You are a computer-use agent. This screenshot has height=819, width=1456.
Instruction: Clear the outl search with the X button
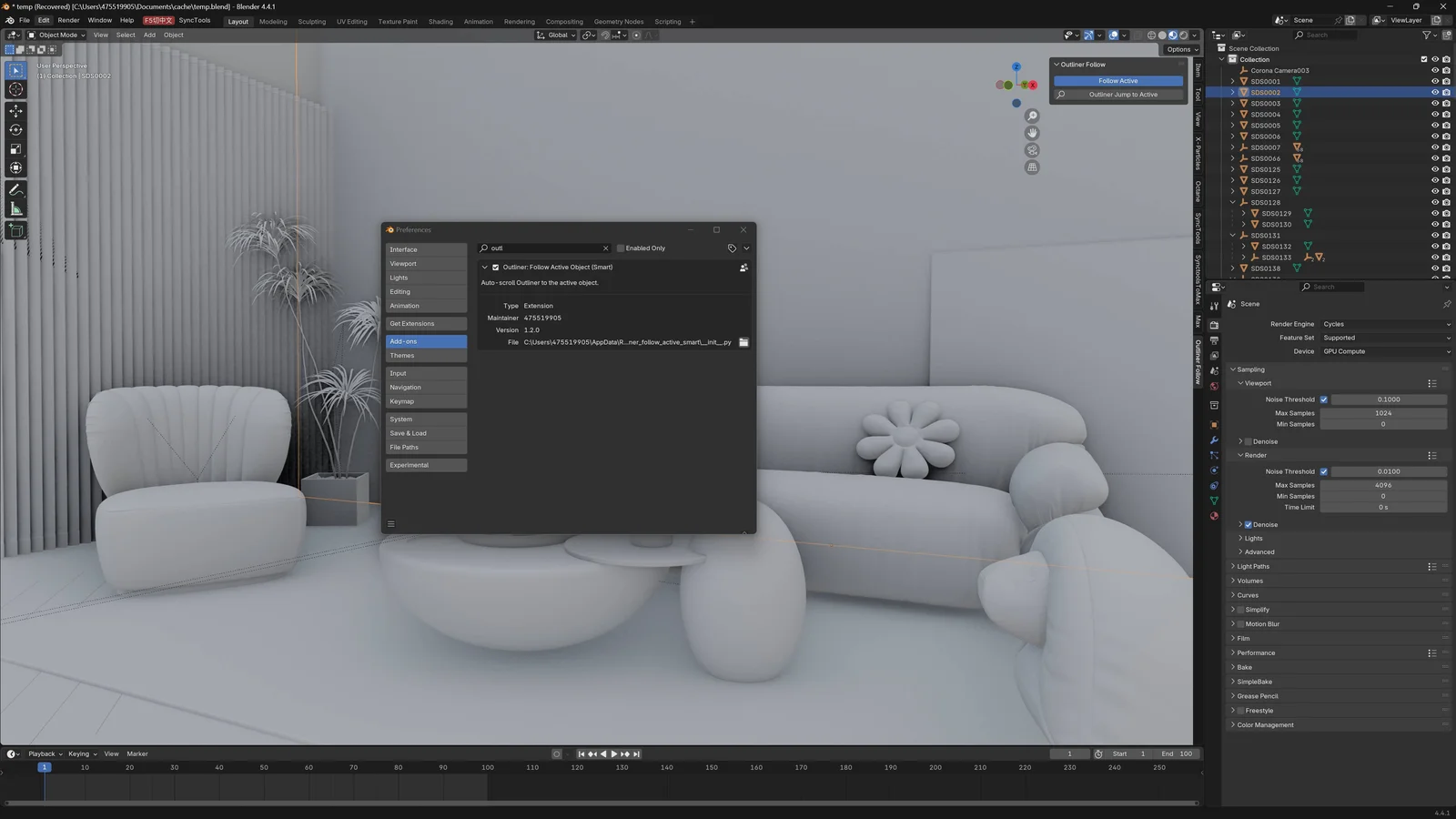pyautogui.click(x=605, y=248)
